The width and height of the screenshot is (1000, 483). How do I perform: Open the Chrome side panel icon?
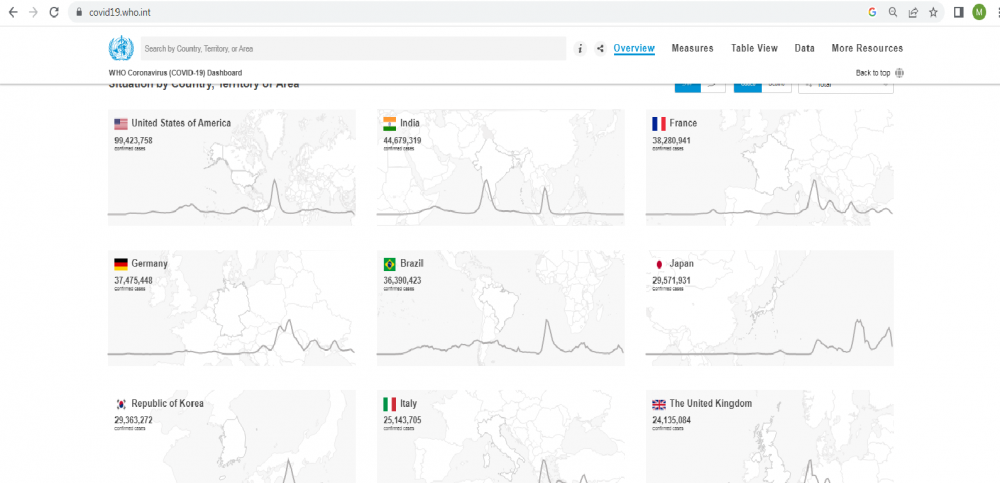pyautogui.click(x=959, y=12)
